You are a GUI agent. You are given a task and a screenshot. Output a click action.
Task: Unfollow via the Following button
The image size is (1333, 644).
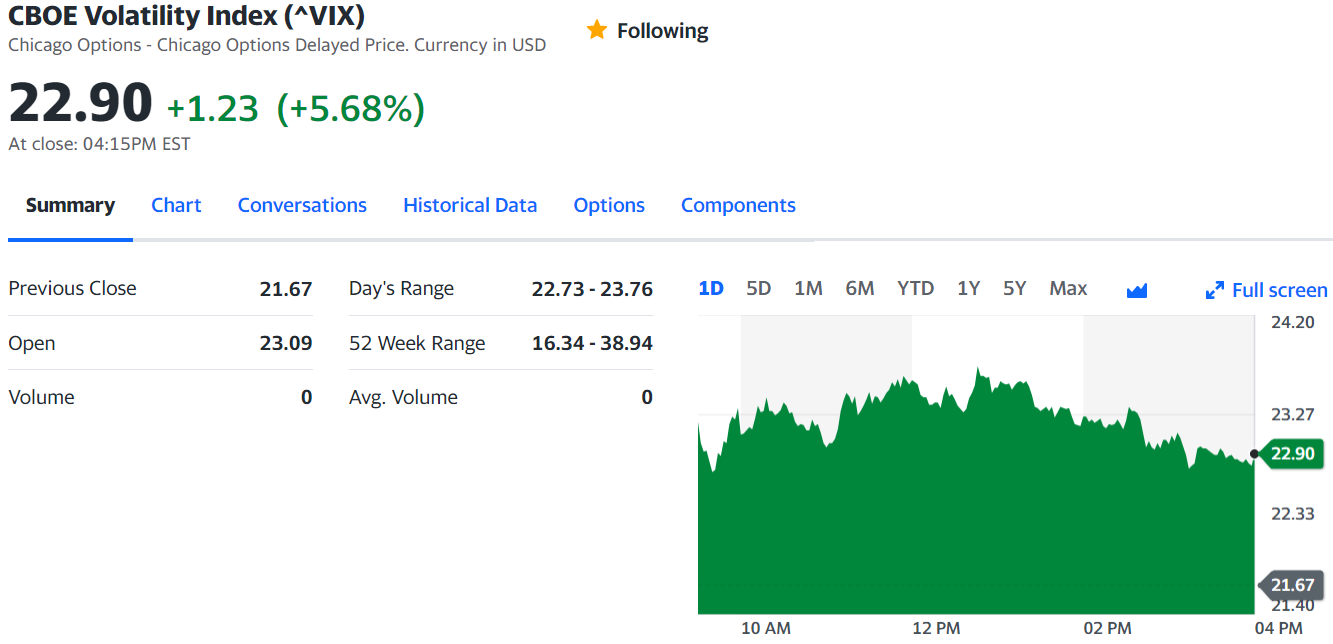(x=647, y=31)
